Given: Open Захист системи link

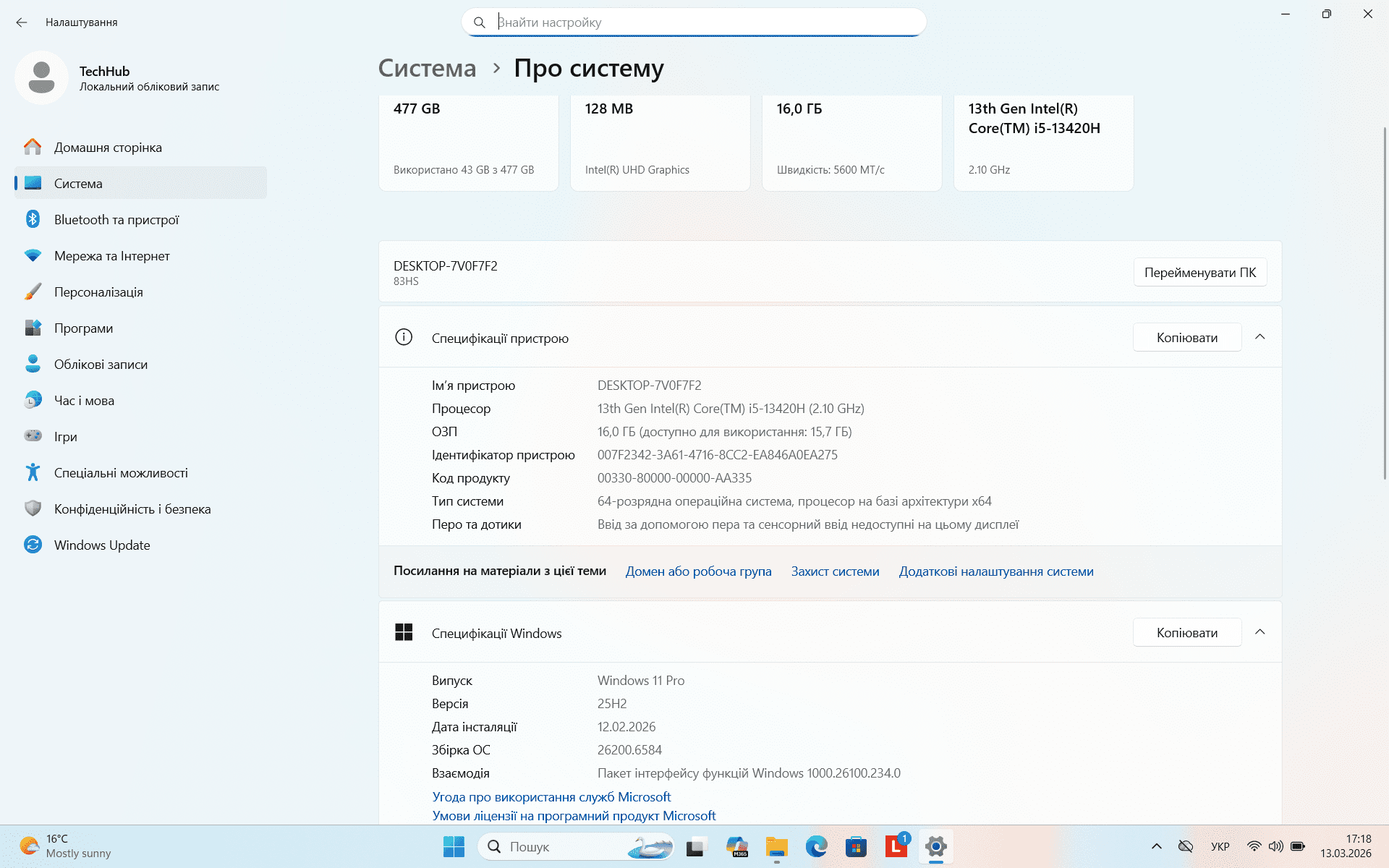Looking at the screenshot, I should (835, 571).
